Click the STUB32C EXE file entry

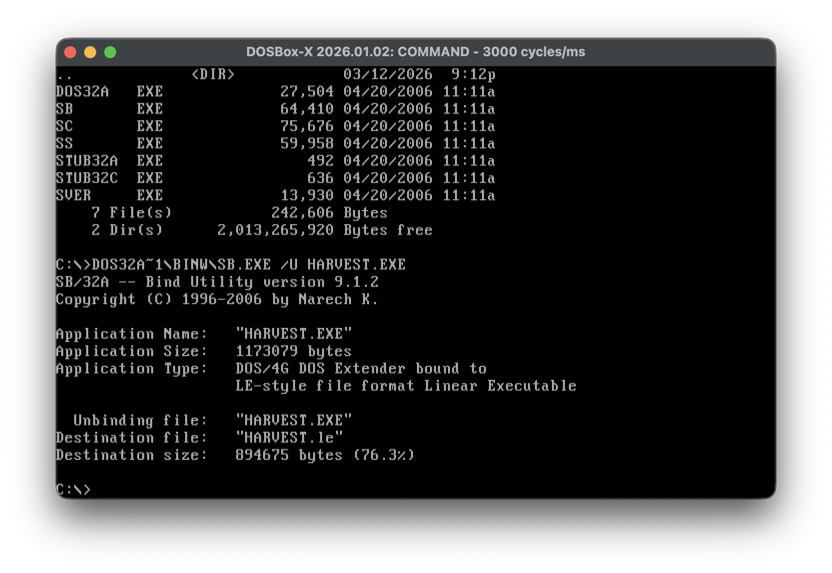point(109,178)
